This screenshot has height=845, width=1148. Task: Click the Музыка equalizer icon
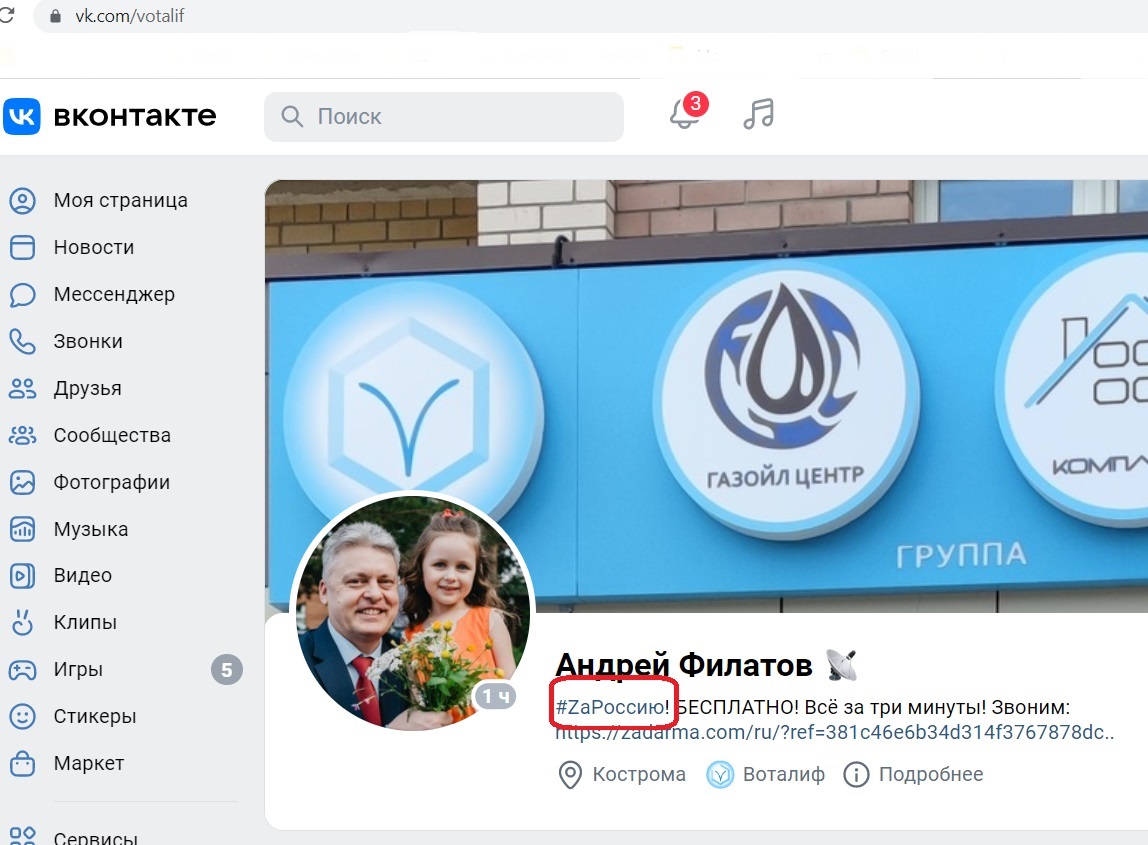click(x=22, y=529)
